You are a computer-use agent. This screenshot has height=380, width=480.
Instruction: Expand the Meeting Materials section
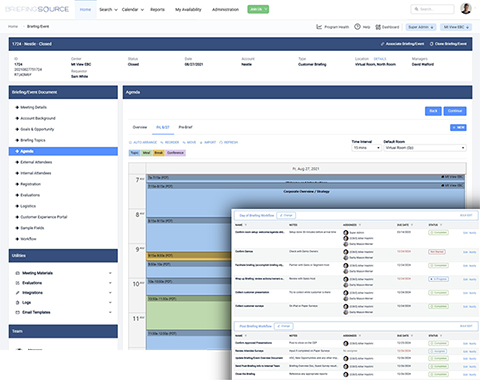click(x=110, y=273)
